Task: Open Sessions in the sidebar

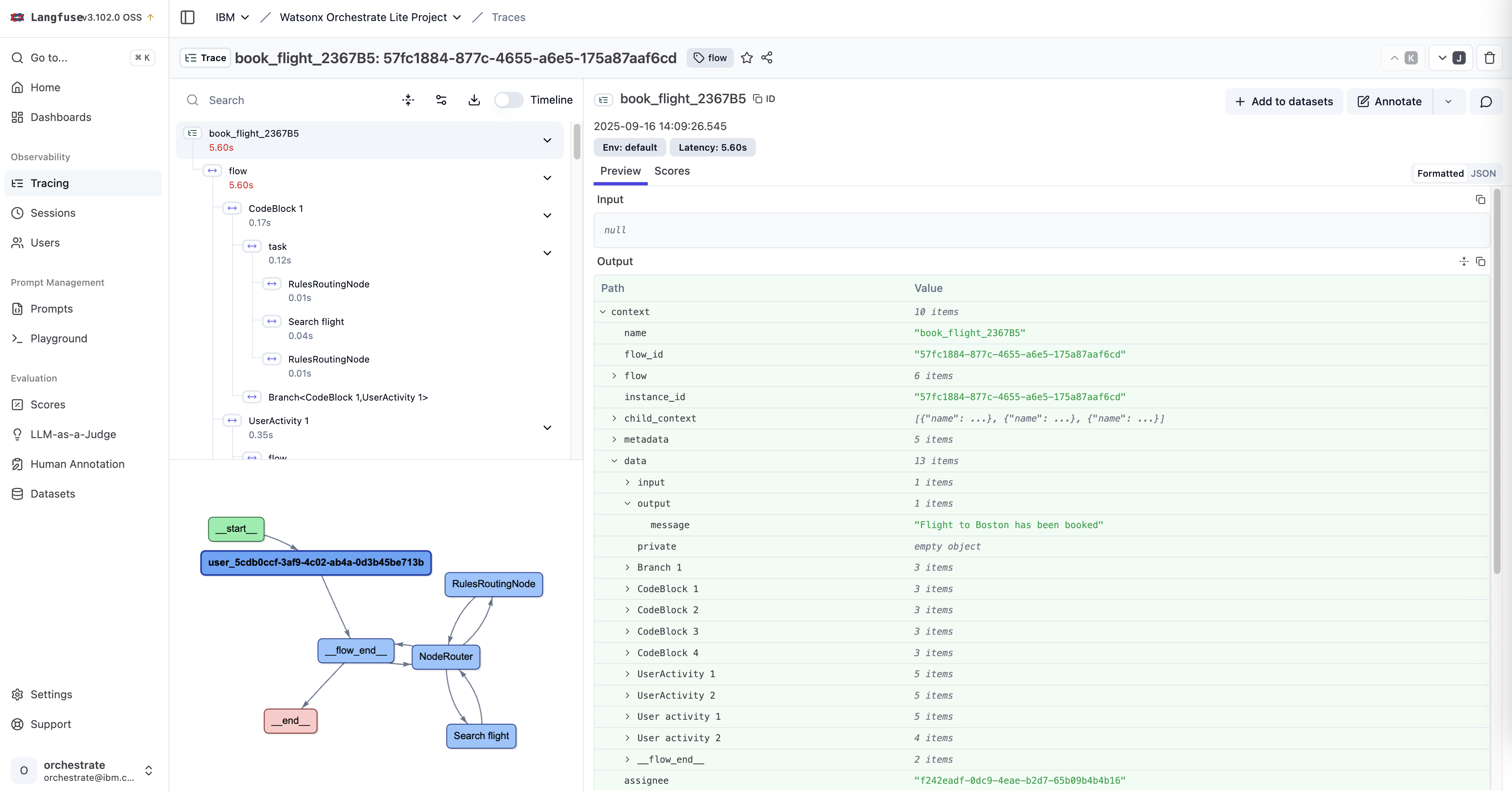Action: point(82,213)
